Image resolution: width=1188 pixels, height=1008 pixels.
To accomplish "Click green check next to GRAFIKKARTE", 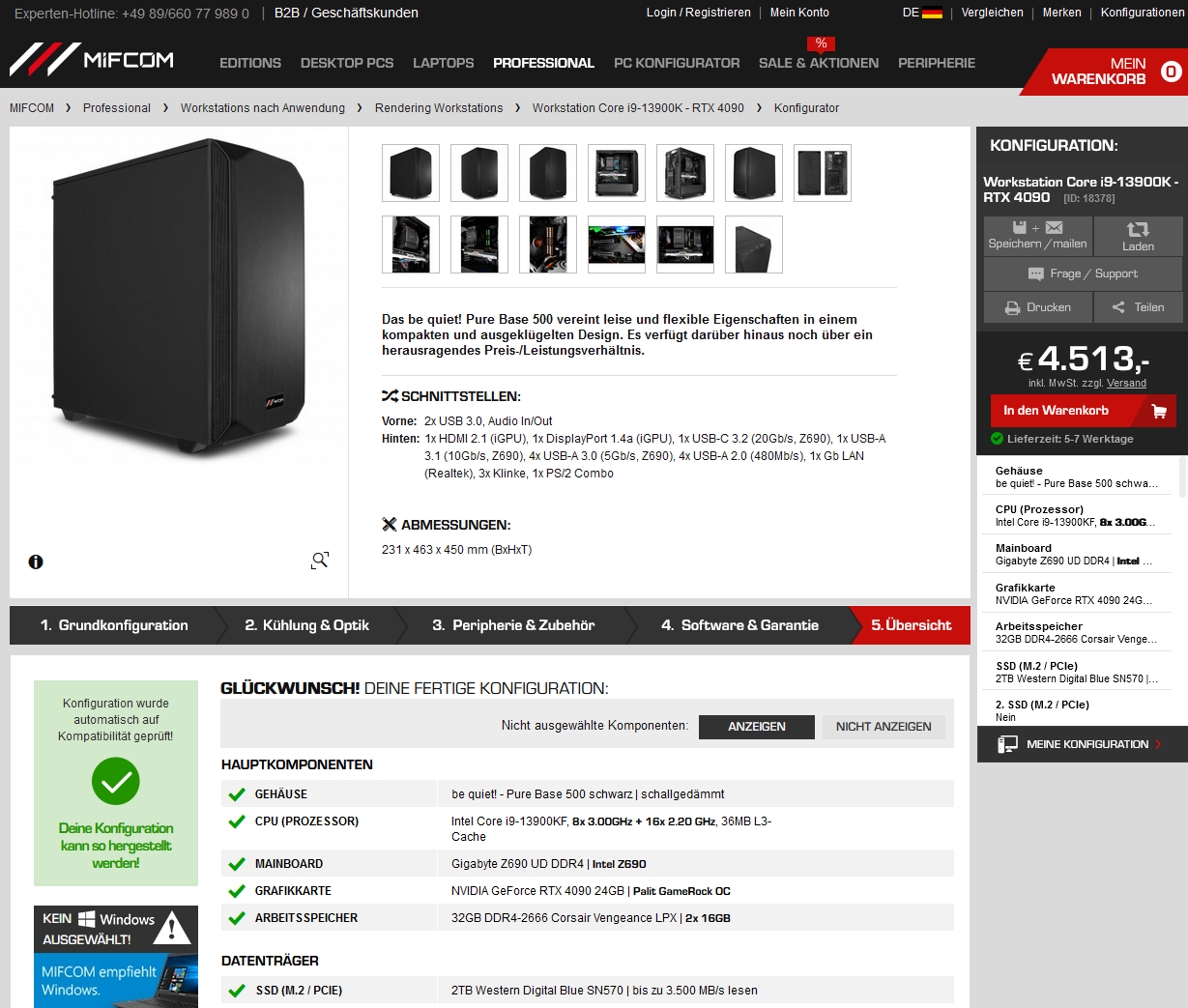I will 237,891.
